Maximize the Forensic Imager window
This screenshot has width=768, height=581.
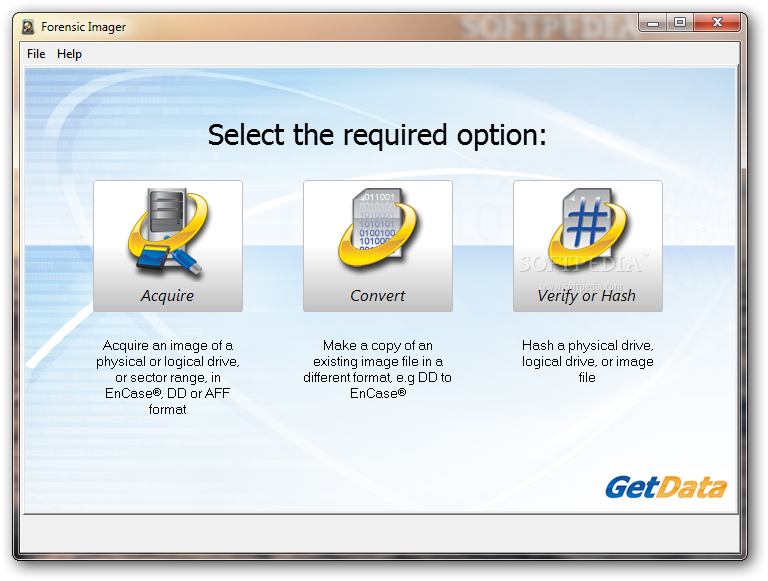click(680, 23)
